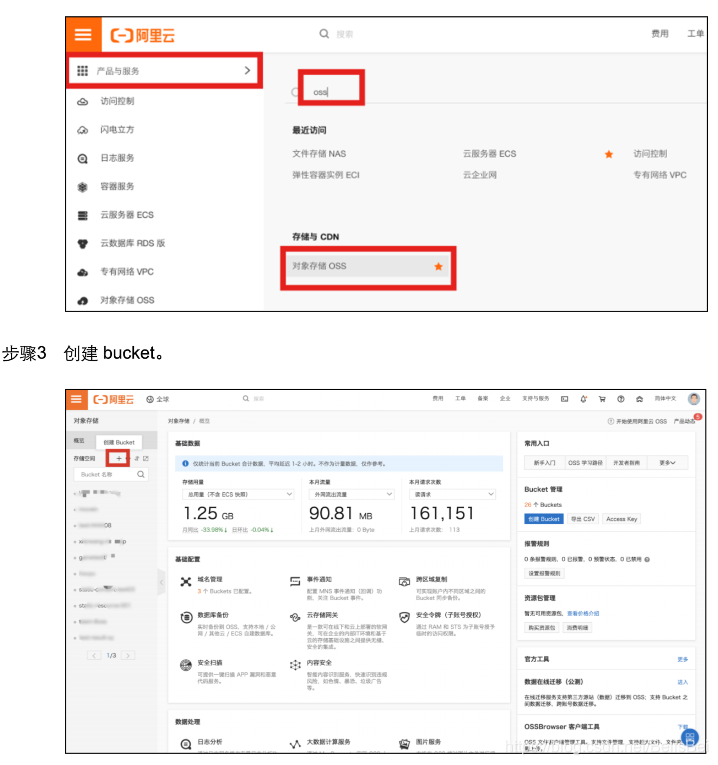The width and height of the screenshot is (718, 765).
Task: Collapse the bucket sidebar with the arrow handle
Action: (161, 582)
